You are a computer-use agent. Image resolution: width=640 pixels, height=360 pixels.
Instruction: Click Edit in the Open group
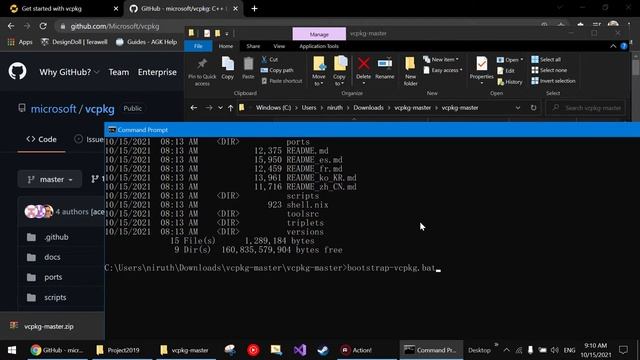tap(506, 71)
